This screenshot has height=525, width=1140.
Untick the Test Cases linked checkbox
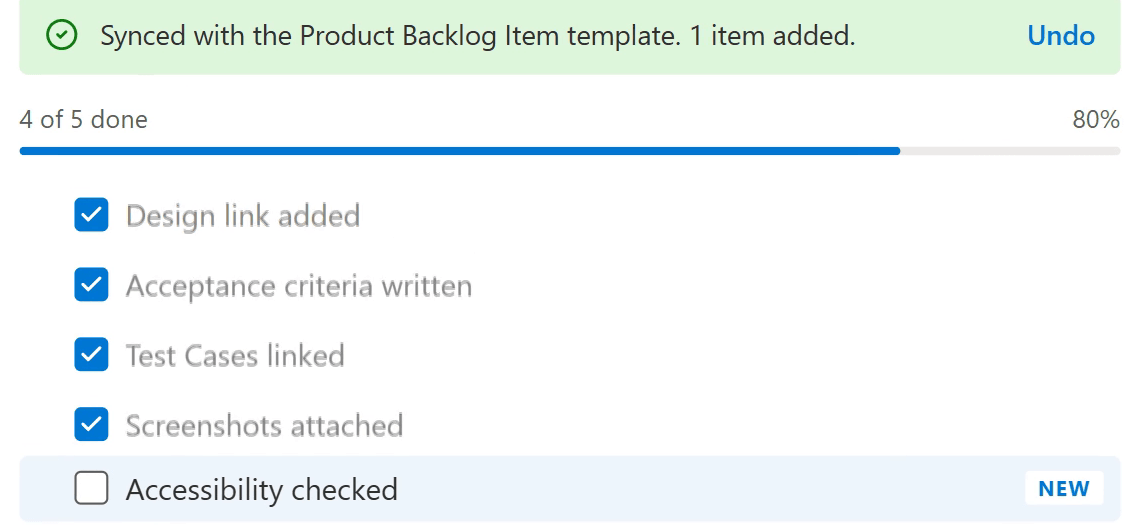[x=92, y=355]
